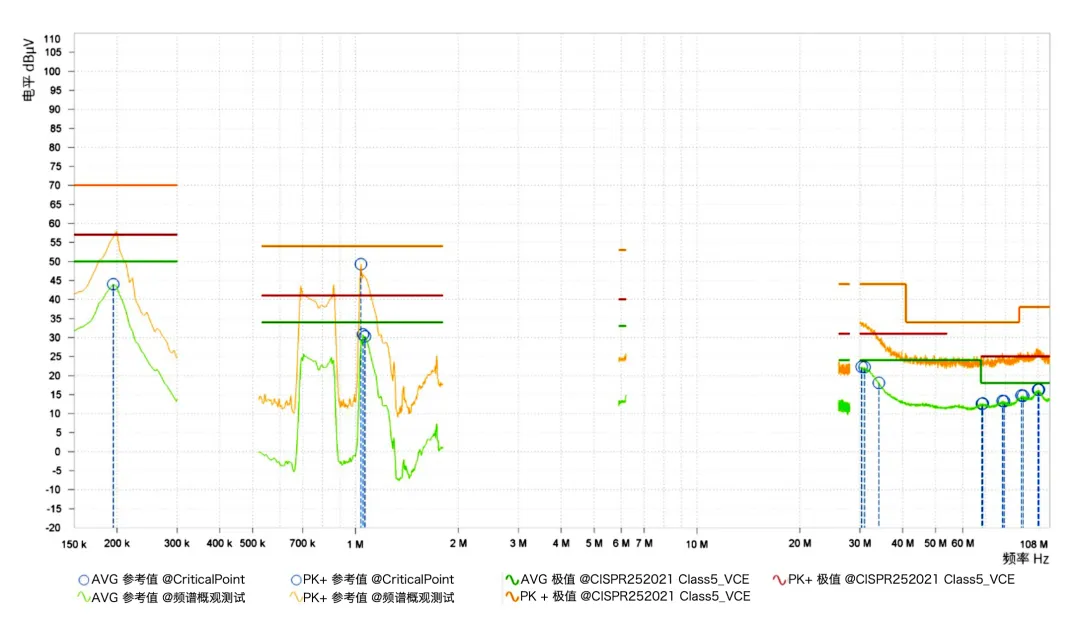Click the 电平 dBµV vertical axis title
The height and width of the screenshot is (617, 1080).
(29, 70)
